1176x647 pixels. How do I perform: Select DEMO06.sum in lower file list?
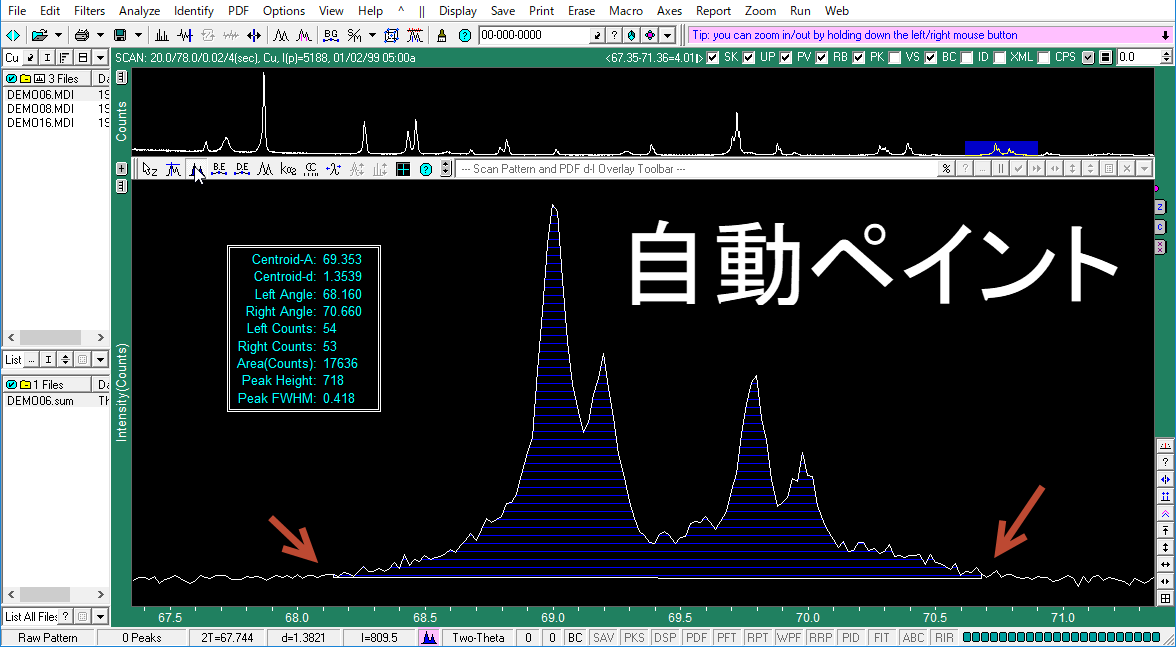coord(40,400)
